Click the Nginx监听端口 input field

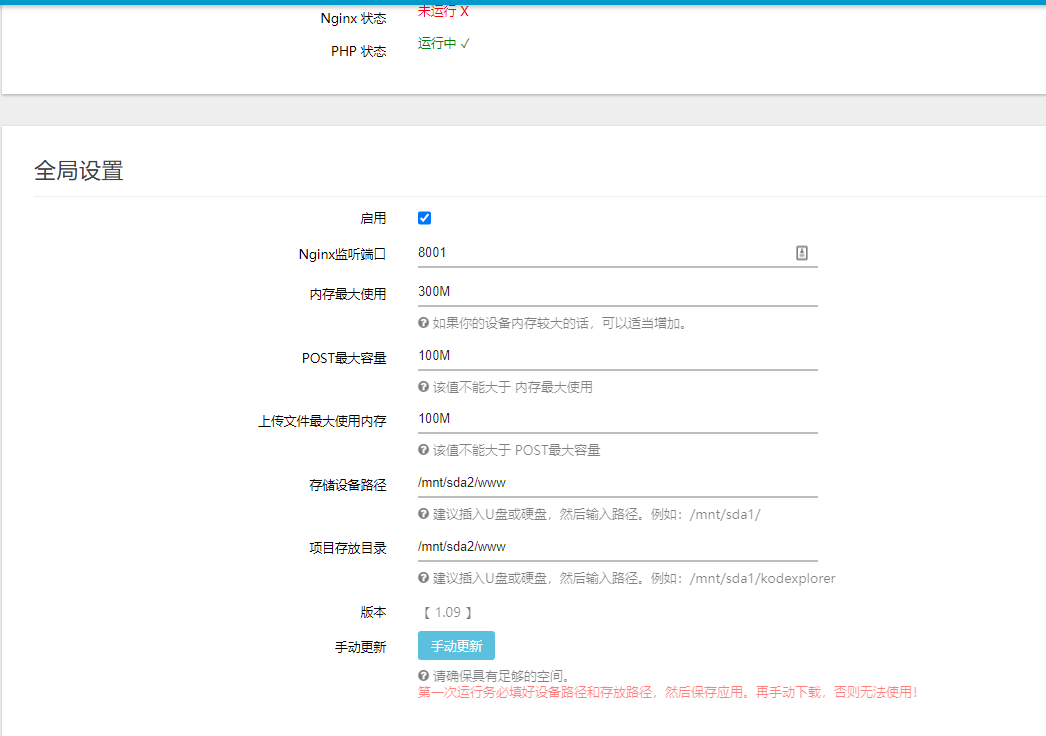[600, 253]
